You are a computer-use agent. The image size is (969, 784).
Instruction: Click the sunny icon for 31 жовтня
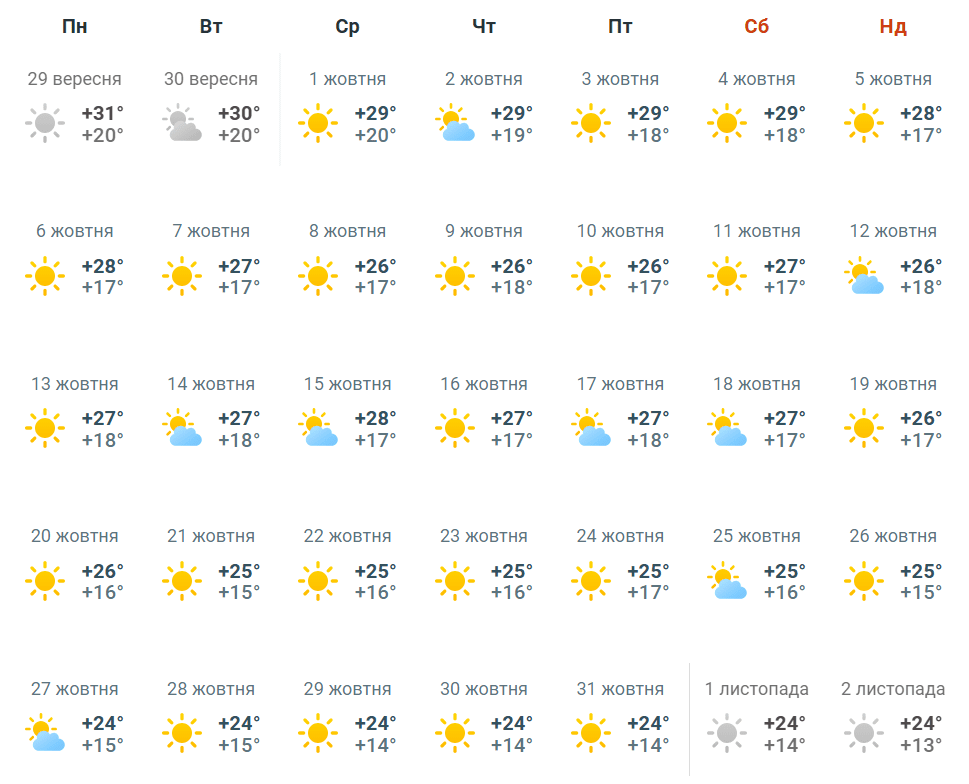(x=591, y=733)
